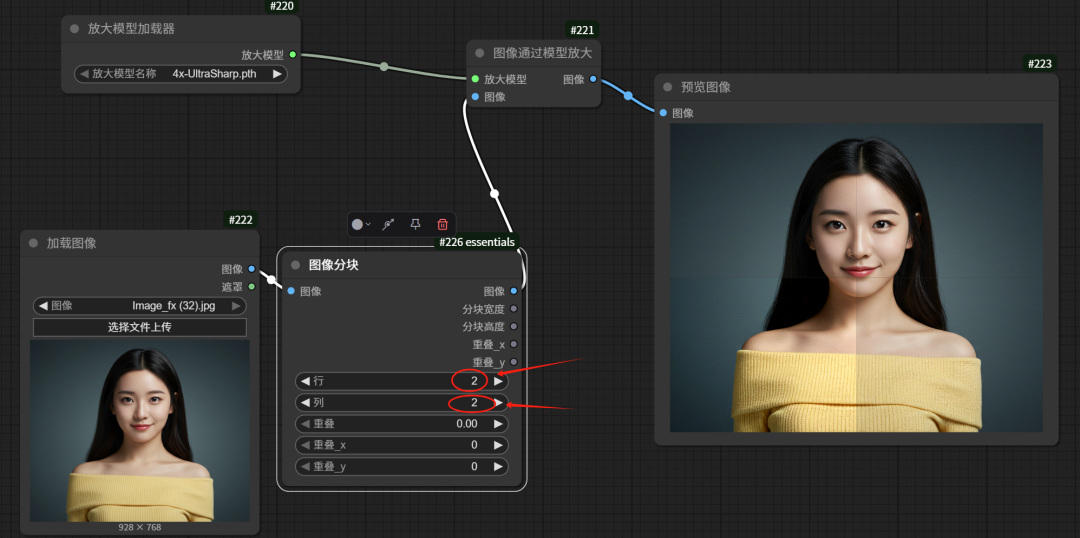Collapse the 图像通过模型放大 node via title dot
The image size is (1080, 538).
[480, 53]
